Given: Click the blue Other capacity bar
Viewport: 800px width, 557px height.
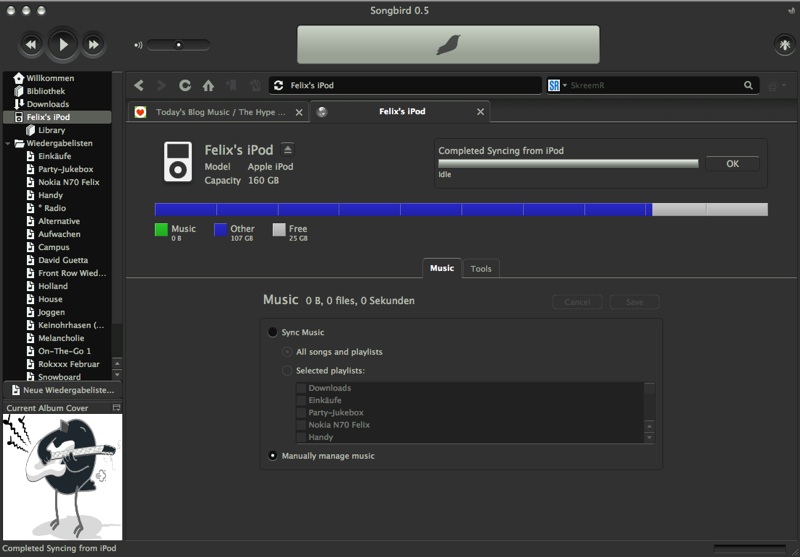Looking at the screenshot, I should 403,209.
